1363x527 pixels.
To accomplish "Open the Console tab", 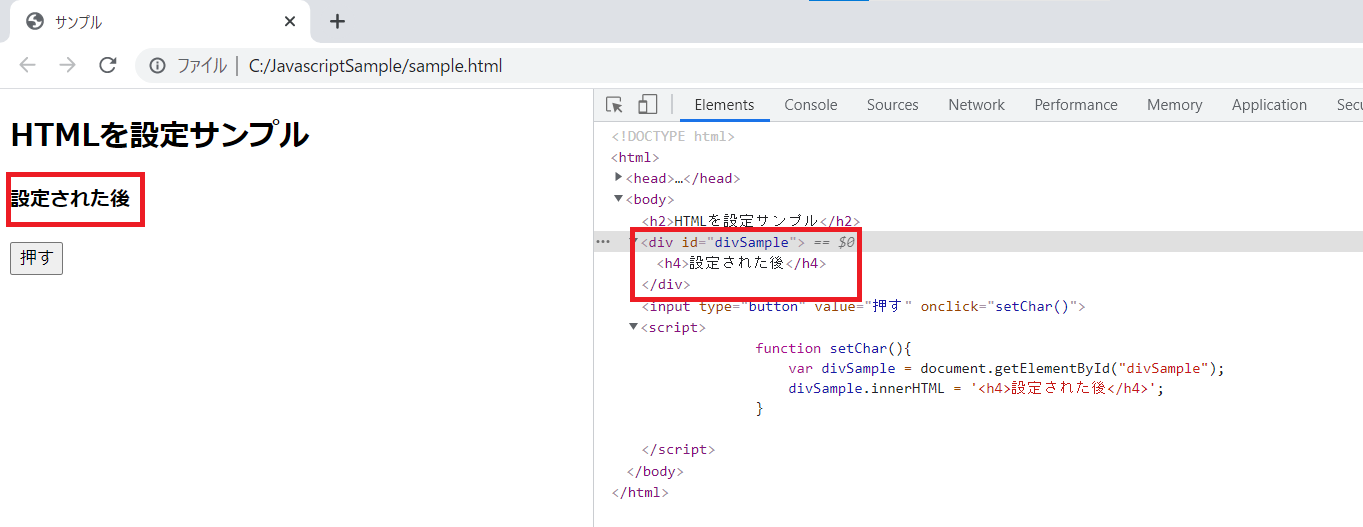I will coord(811,105).
